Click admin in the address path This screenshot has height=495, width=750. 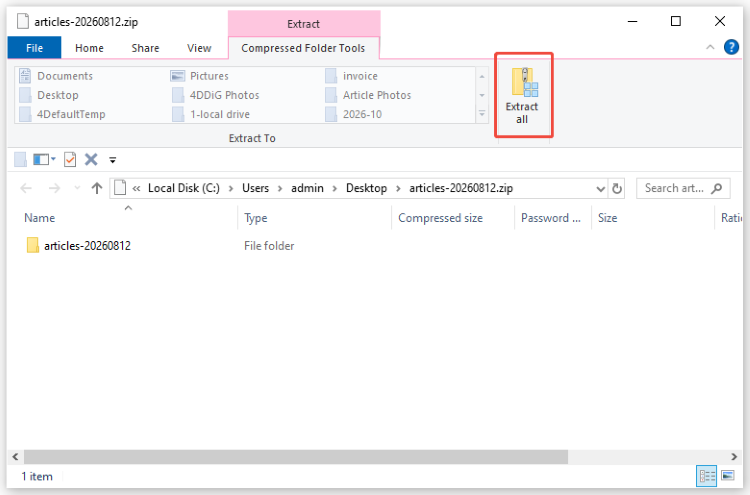307,188
